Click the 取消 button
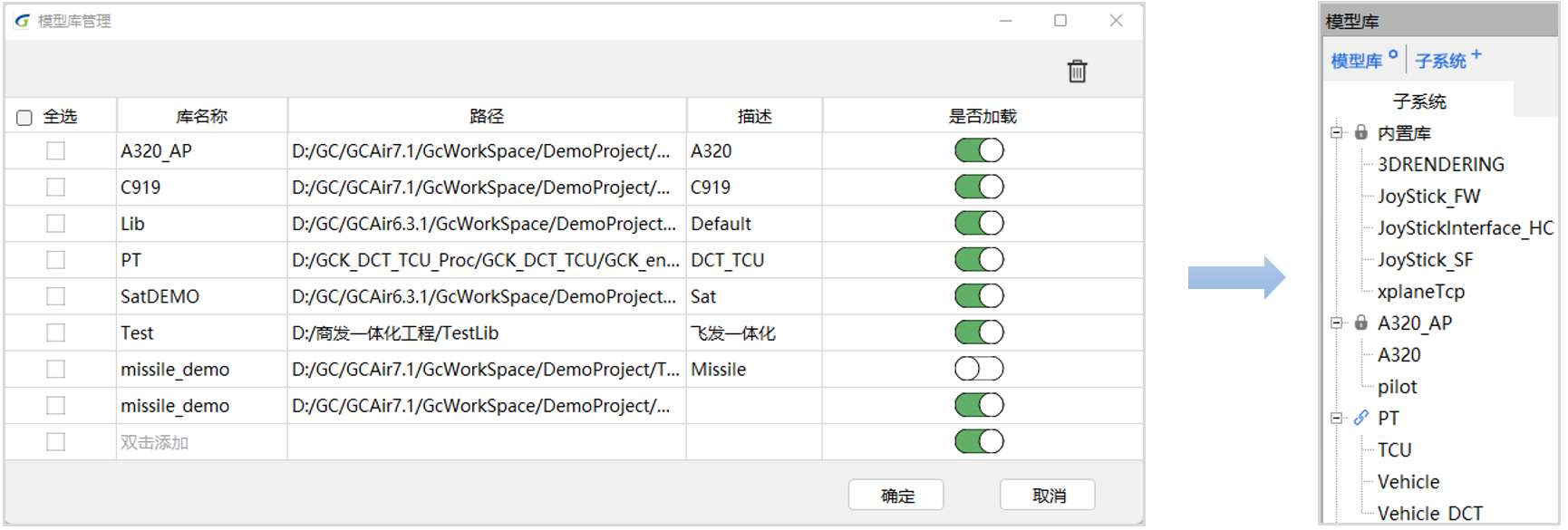This screenshot has height=530, width=1568. pyautogui.click(x=1048, y=496)
